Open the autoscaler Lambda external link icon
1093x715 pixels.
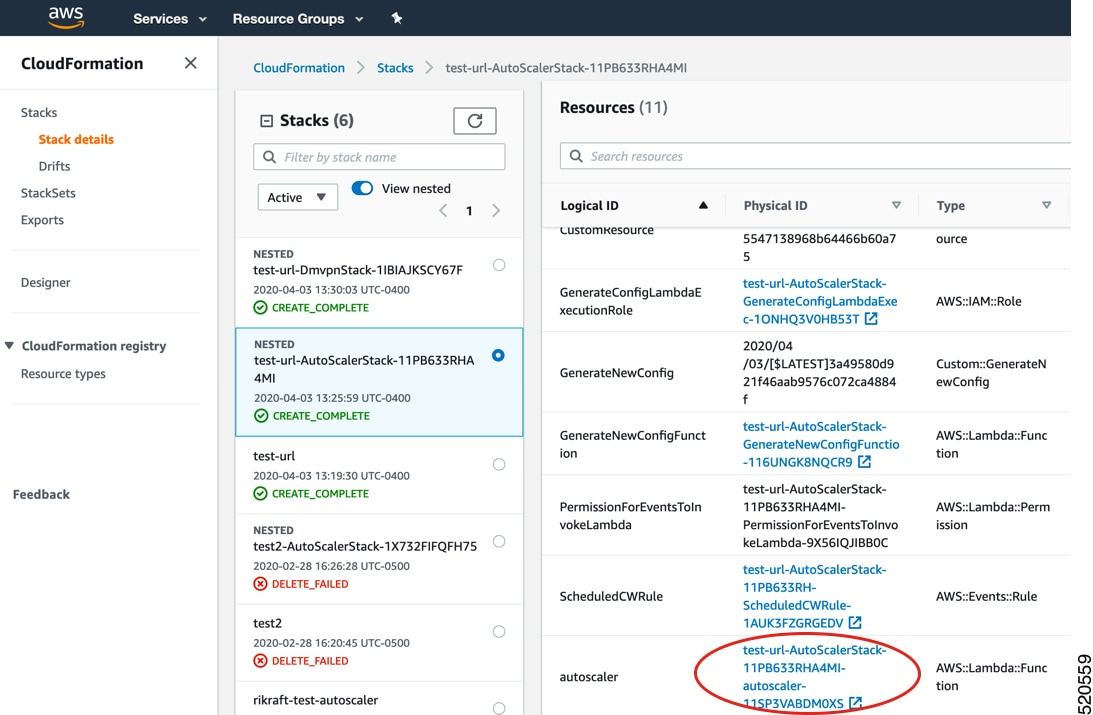[x=854, y=703]
